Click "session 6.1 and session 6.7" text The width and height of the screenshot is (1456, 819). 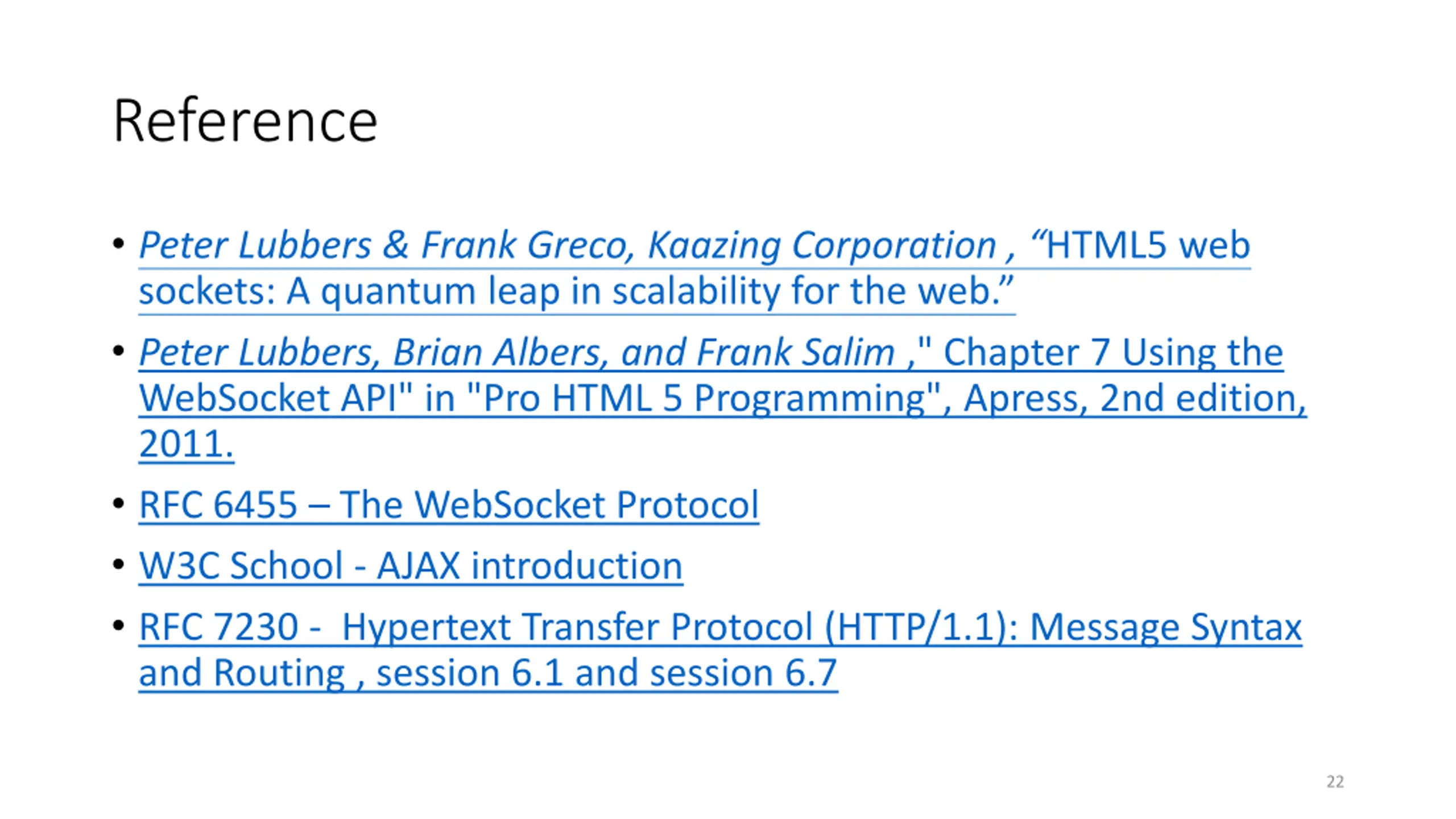click(607, 673)
